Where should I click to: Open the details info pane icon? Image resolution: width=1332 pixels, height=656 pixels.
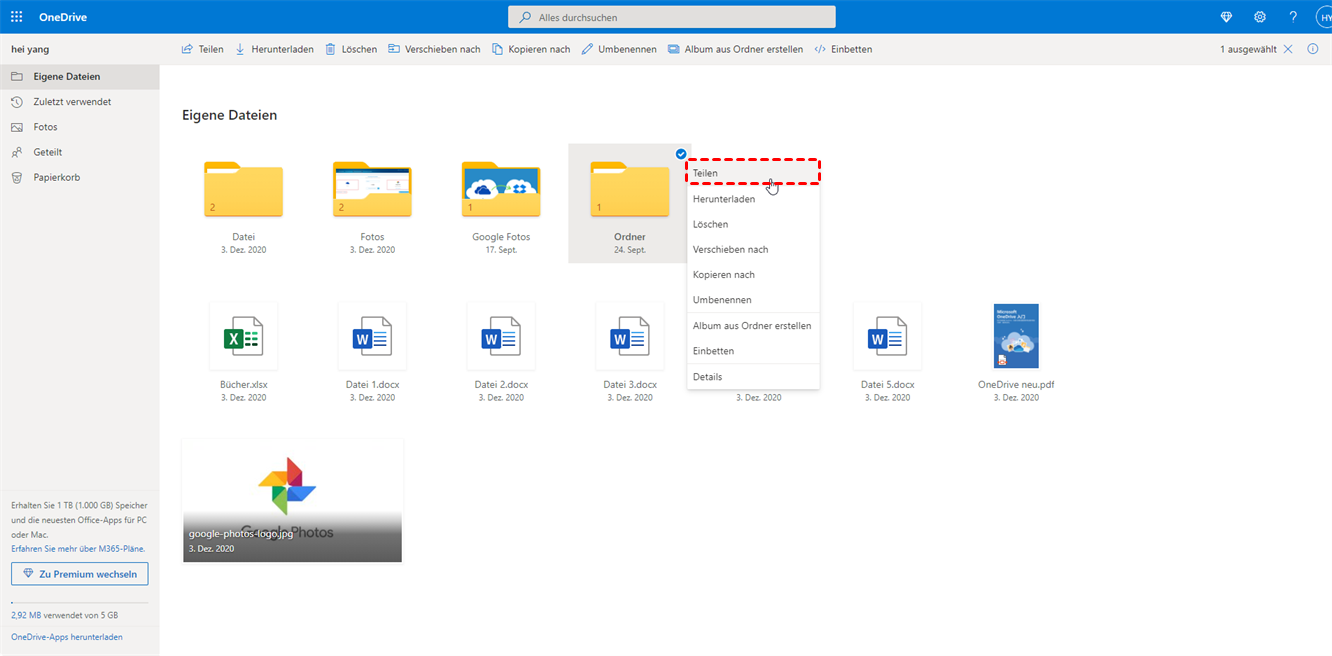coord(1313,49)
